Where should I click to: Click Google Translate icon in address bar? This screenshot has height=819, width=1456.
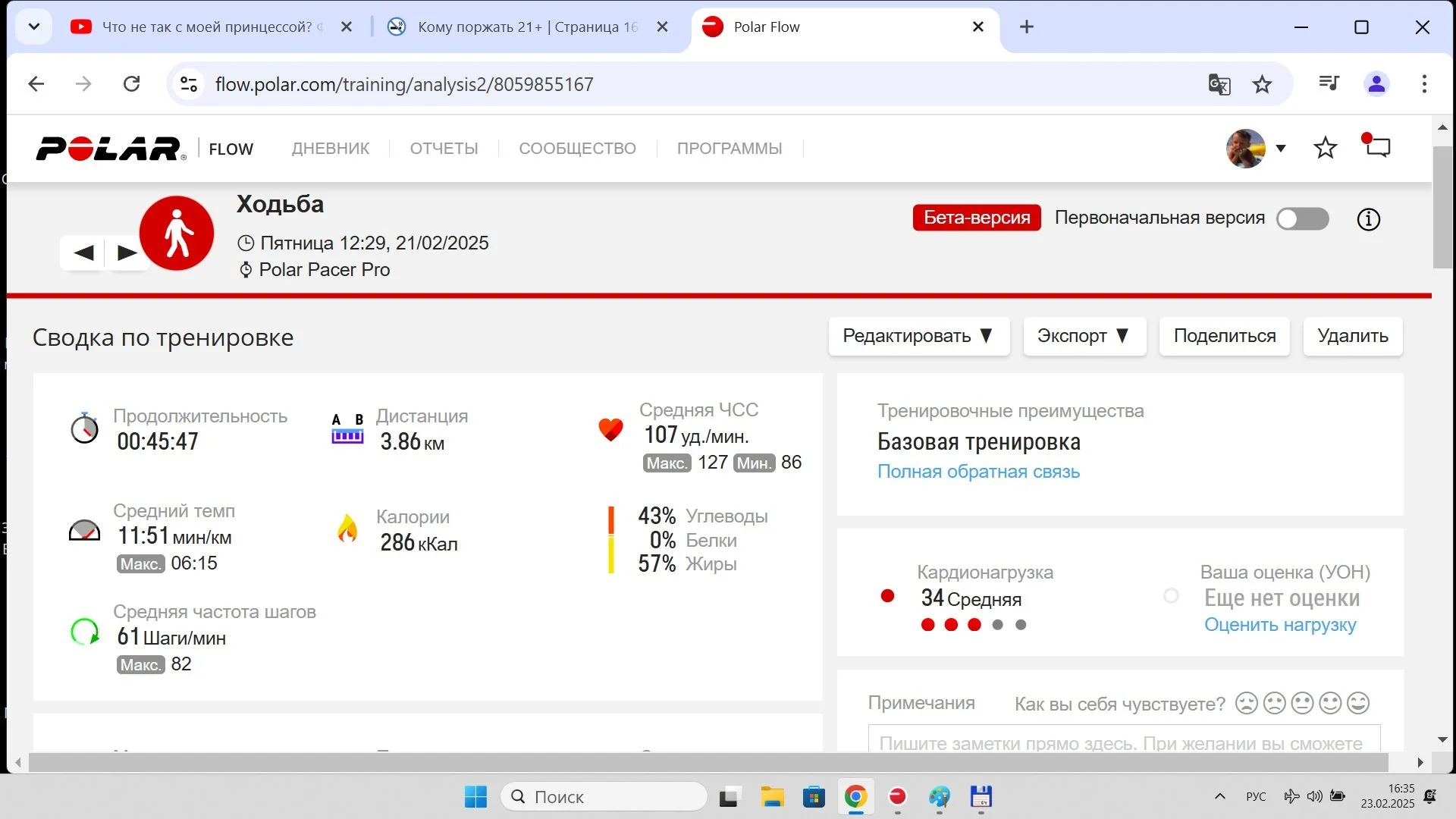pyautogui.click(x=1219, y=84)
